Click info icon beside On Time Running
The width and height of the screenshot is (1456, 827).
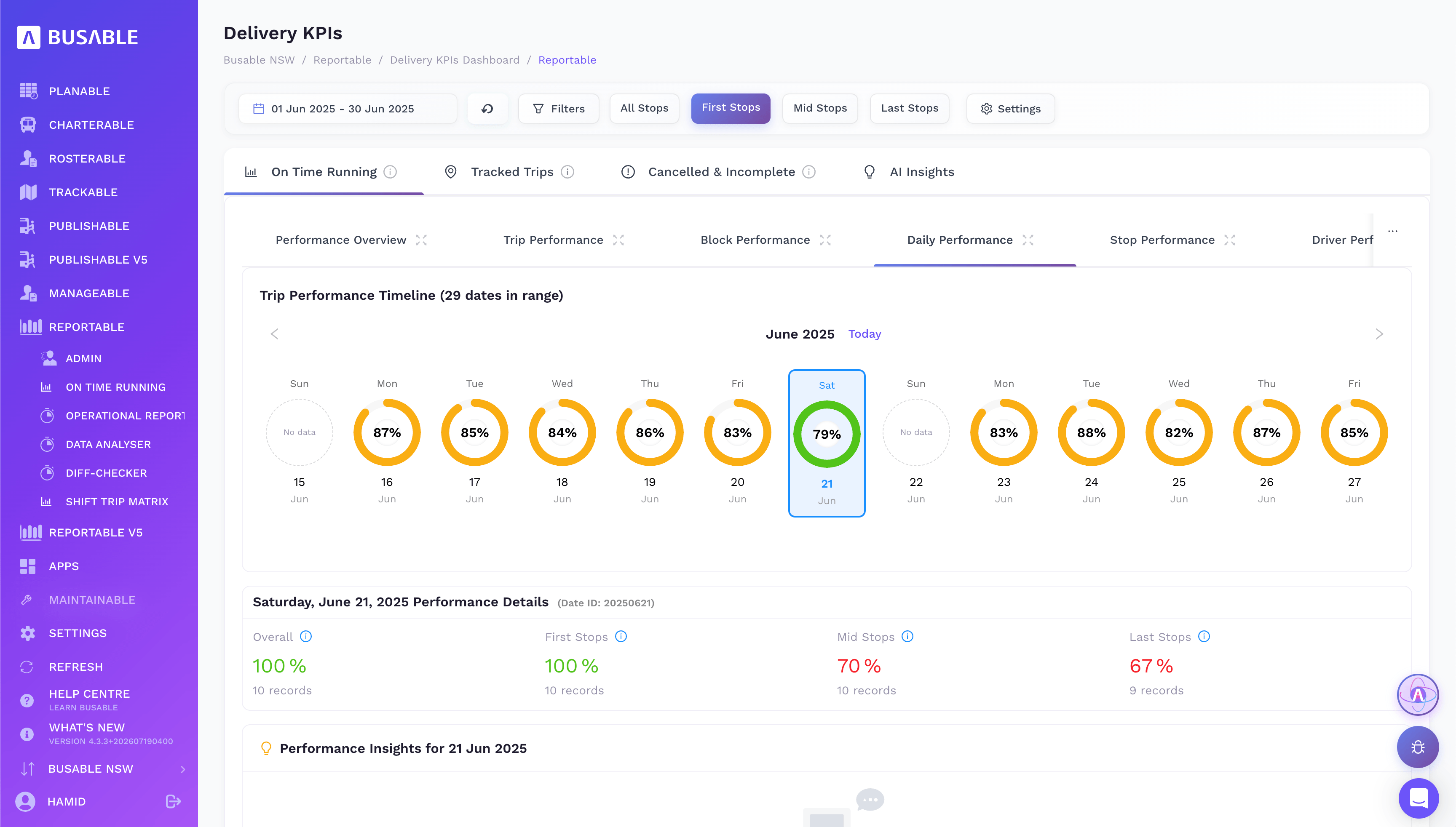tap(390, 171)
